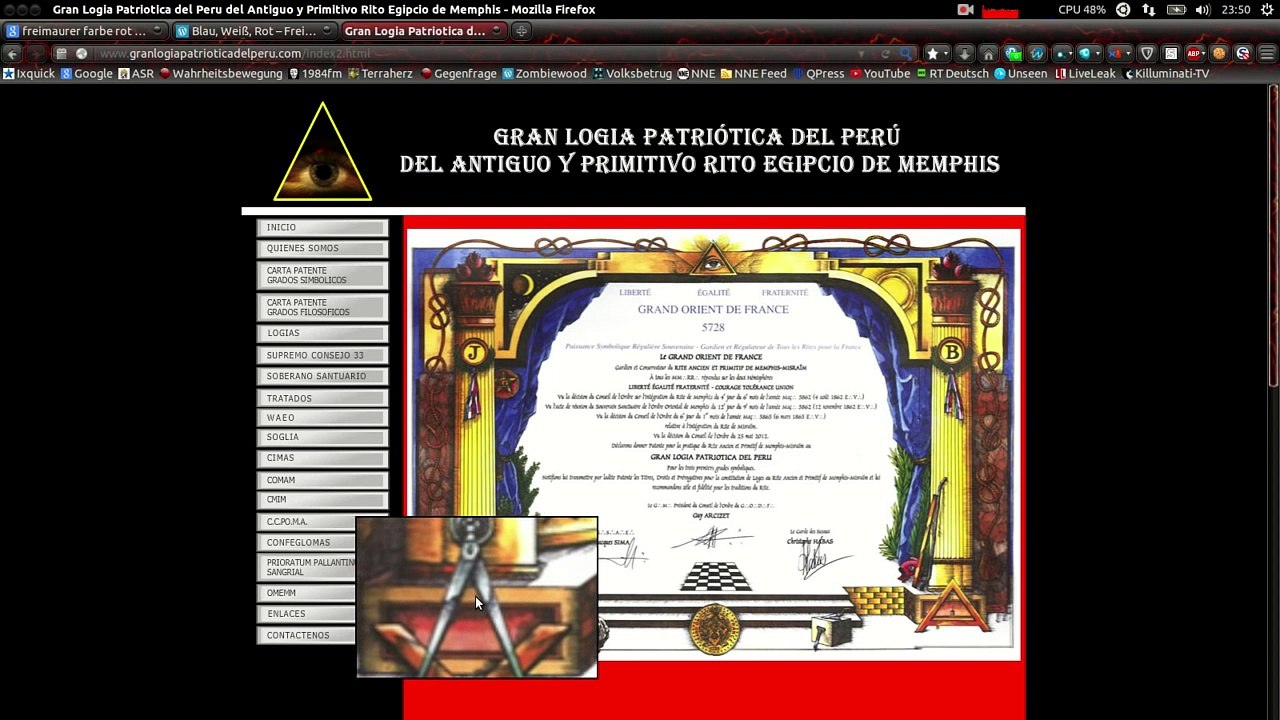
Task: Open the blue-red extension dropdown
Action: point(1127,54)
